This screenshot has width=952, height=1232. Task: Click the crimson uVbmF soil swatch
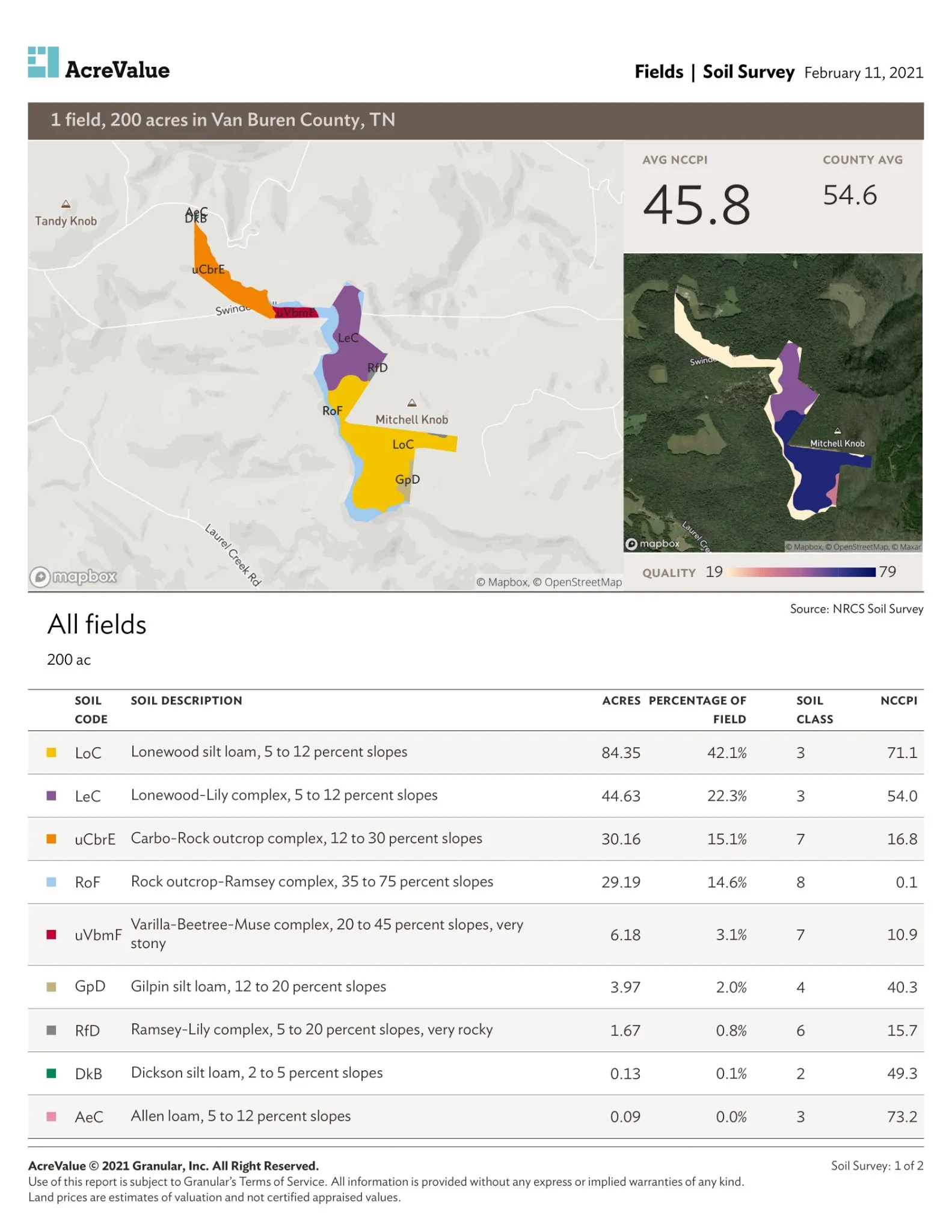click(x=52, y=934)
